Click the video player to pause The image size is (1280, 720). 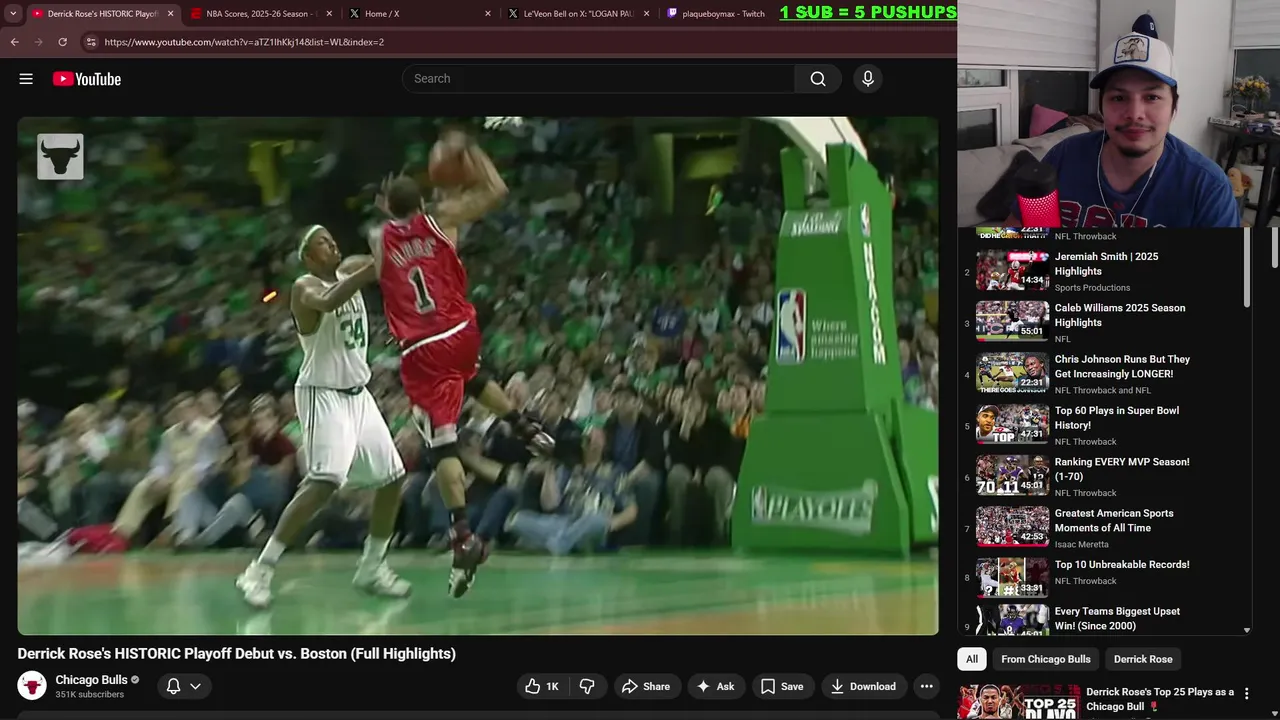[478, 376]
